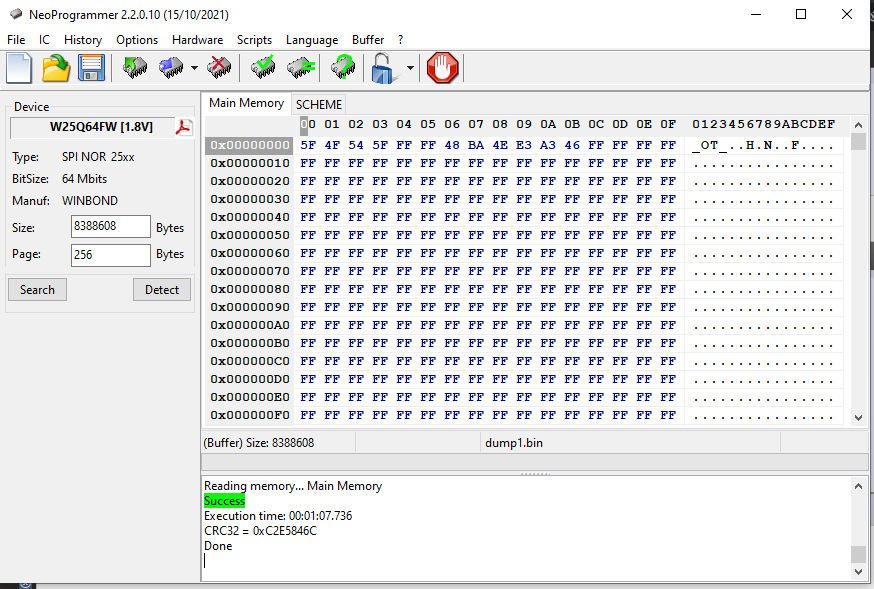
Task: Expand the Write IC dropdown arrow
Action: pos(194,69)
